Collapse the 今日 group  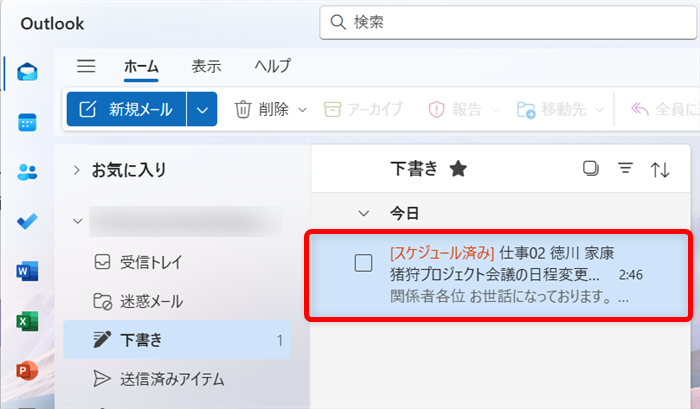click(364, 213)
